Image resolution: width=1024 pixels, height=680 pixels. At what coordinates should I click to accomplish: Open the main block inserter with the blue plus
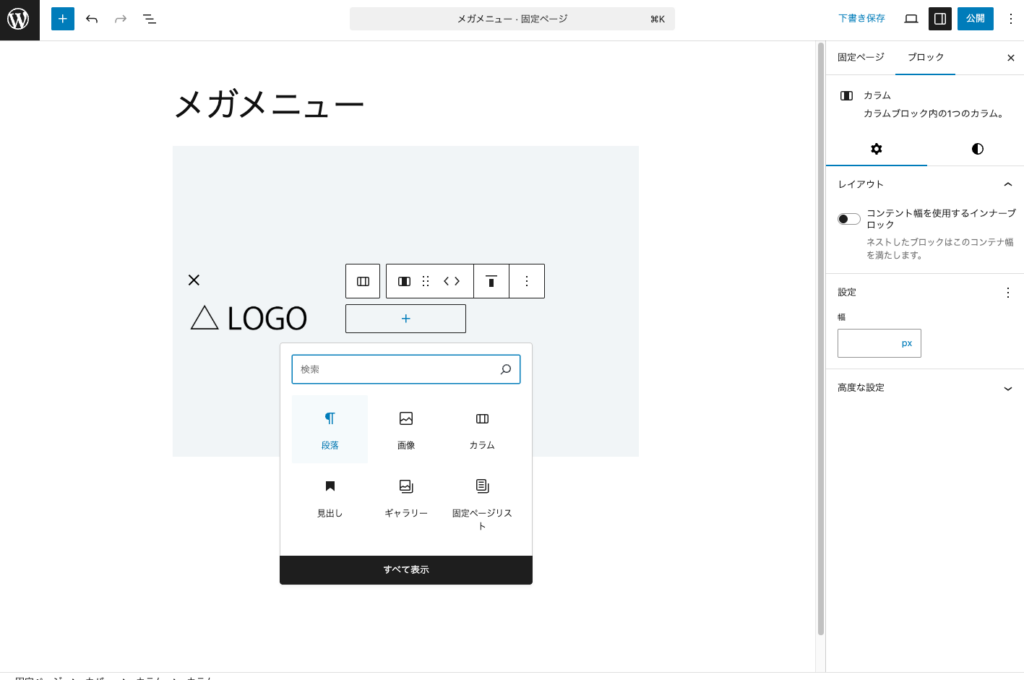click(x=62, y=18)
